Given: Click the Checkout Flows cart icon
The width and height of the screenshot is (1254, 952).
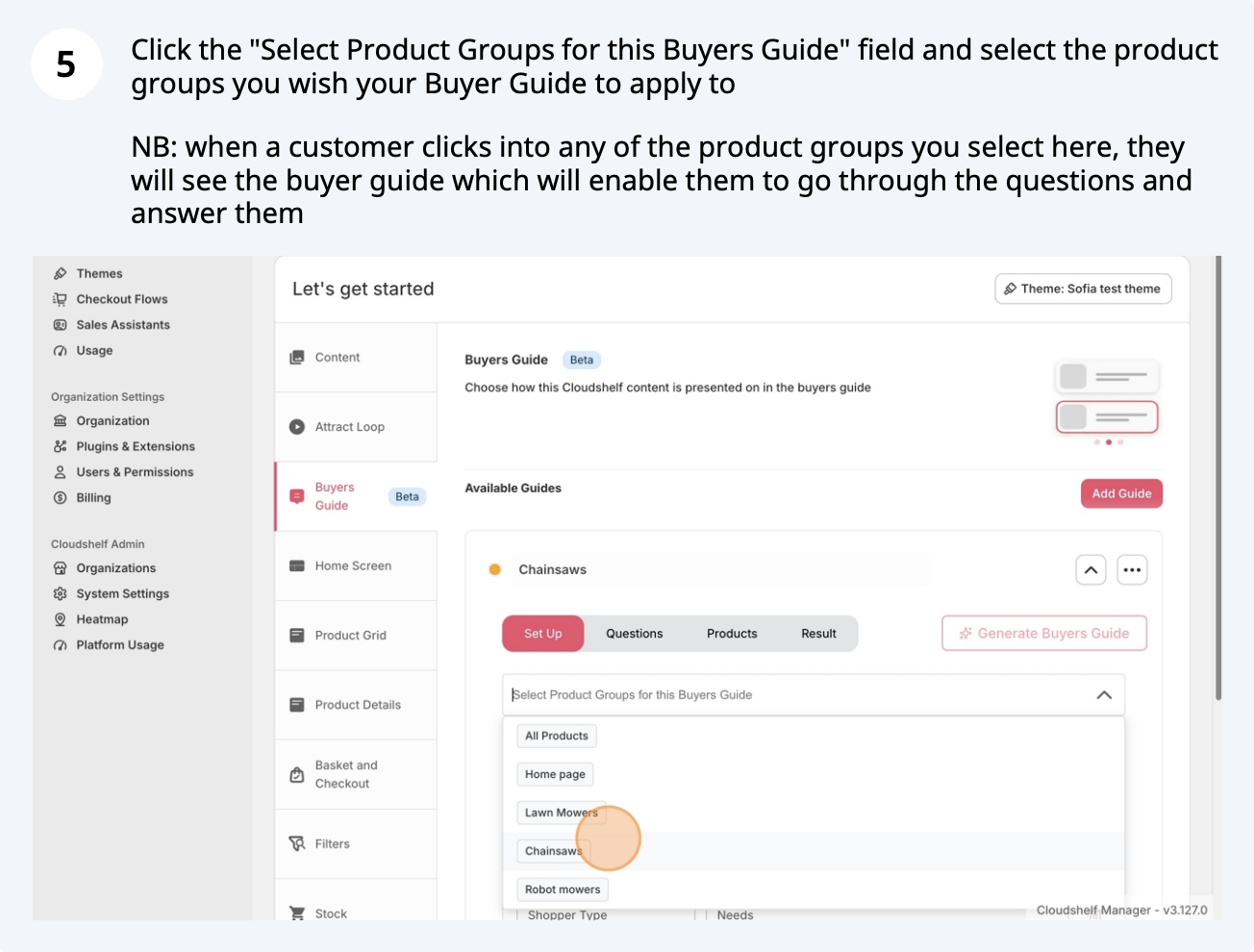Looking at the screenshot, I should [x=61, y=299].
